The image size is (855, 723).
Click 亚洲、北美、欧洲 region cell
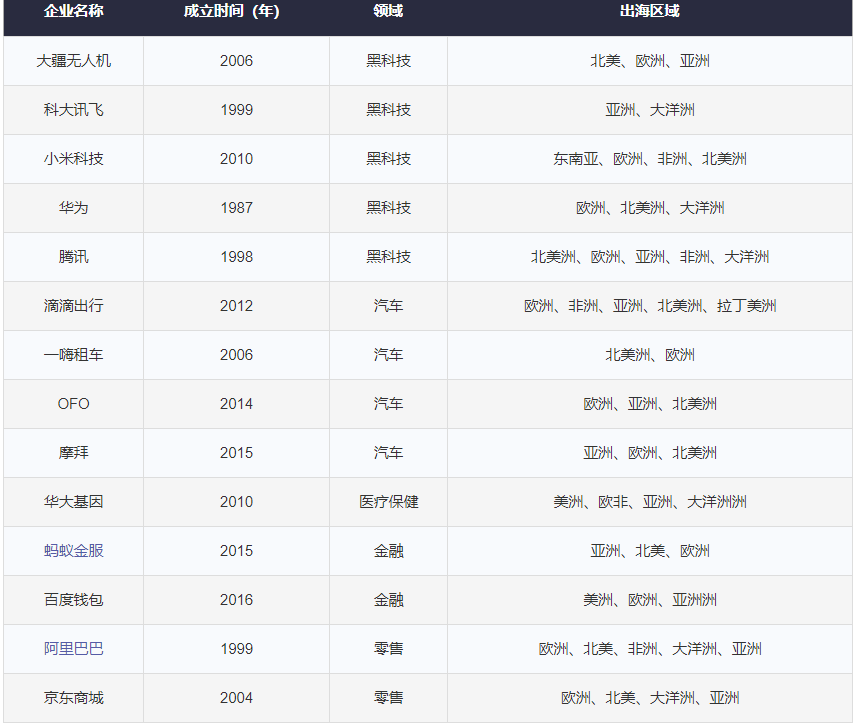point(649,551)
